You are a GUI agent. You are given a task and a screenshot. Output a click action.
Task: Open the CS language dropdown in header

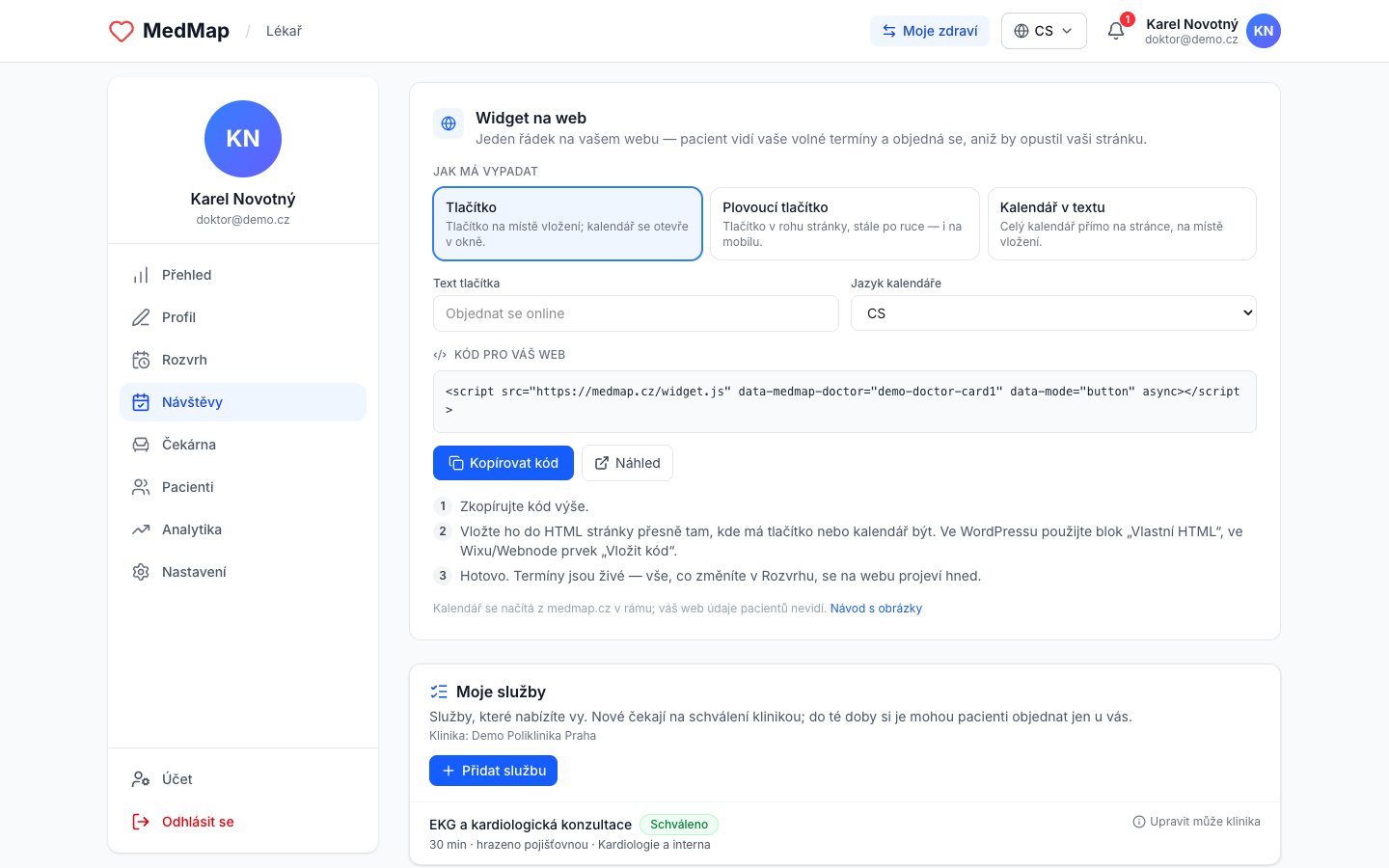(1044, 31)
